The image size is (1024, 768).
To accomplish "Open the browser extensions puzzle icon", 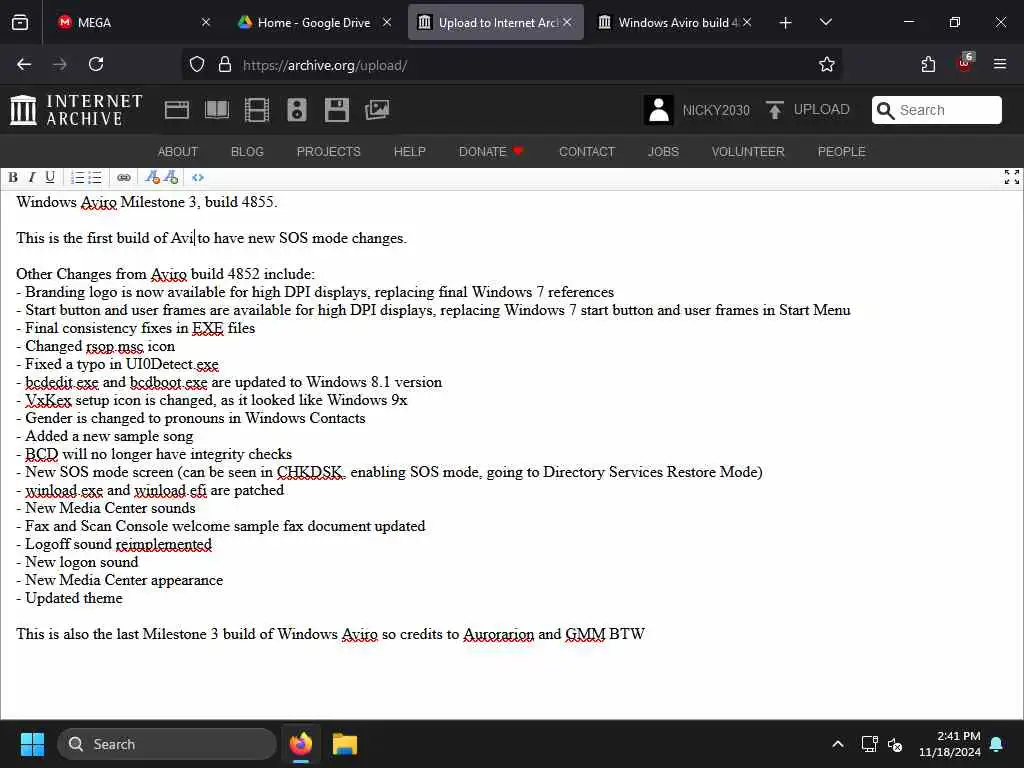I will tap(928, 64).
